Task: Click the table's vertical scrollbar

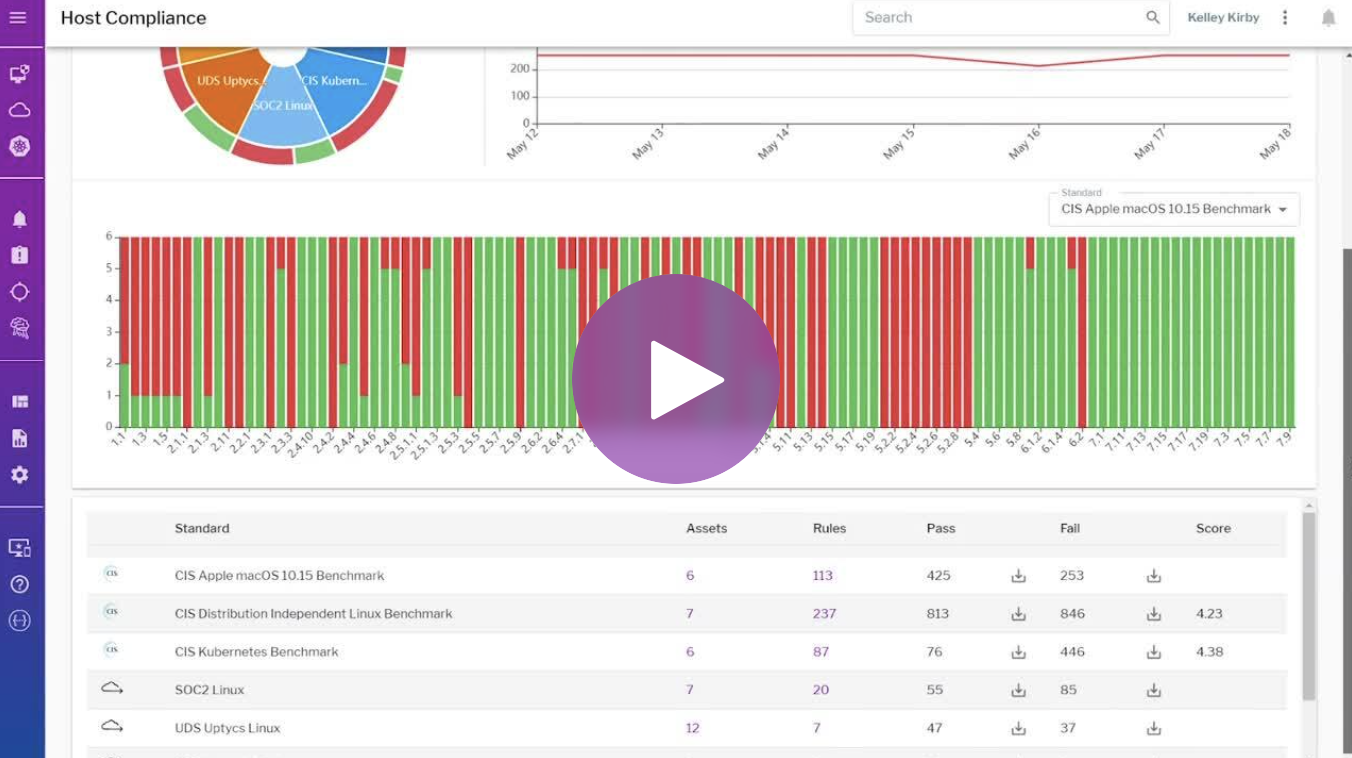Action: click(x=1308, y=606)
